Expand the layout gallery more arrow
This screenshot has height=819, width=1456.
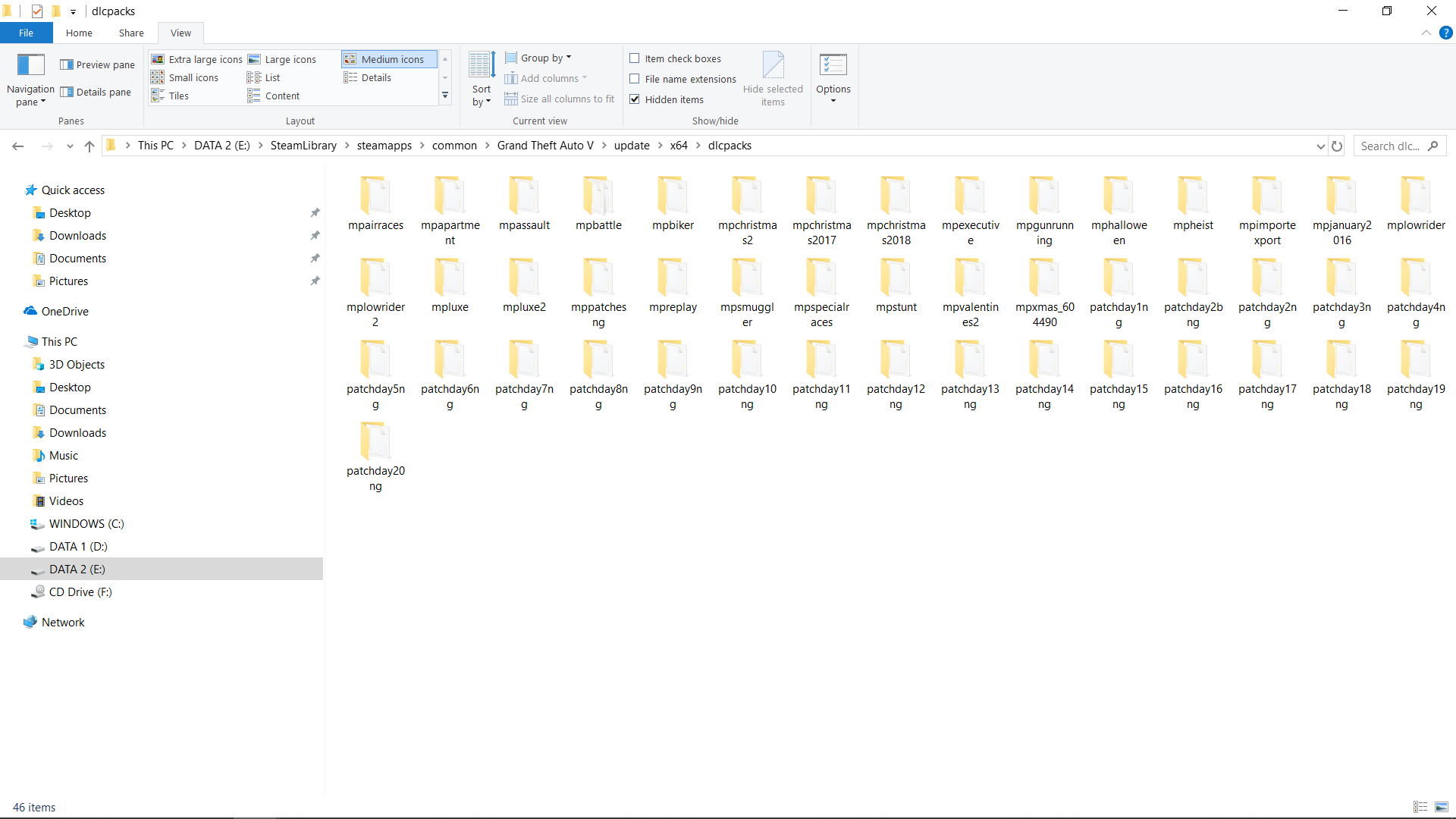445,96
